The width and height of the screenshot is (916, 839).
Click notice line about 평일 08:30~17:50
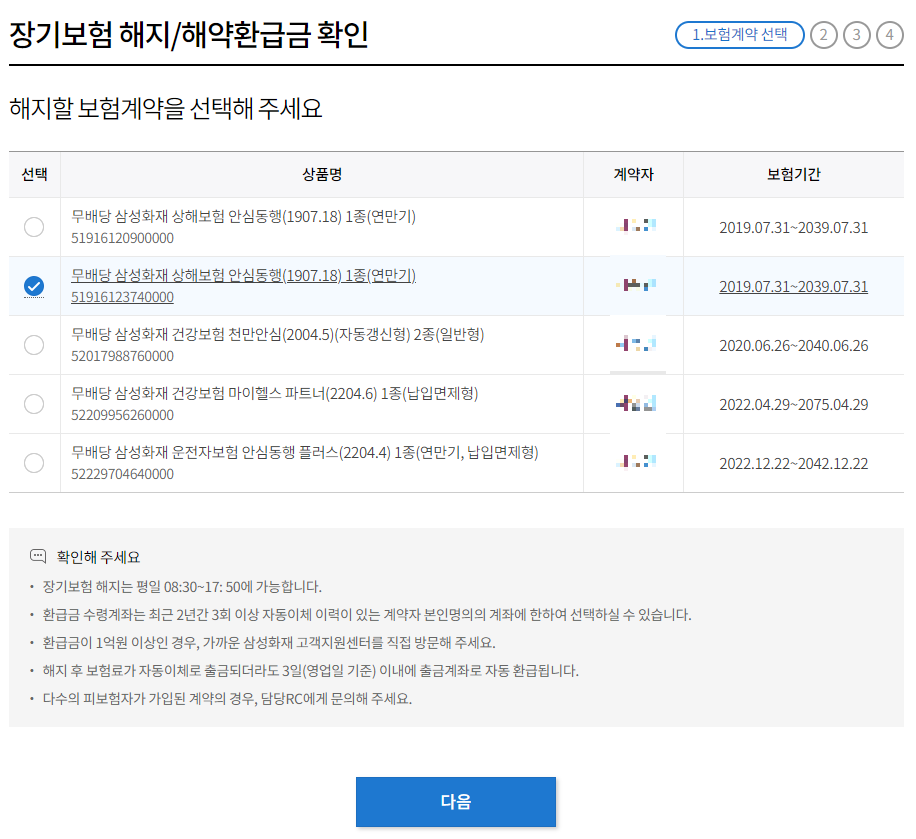(x=182, y=587)
